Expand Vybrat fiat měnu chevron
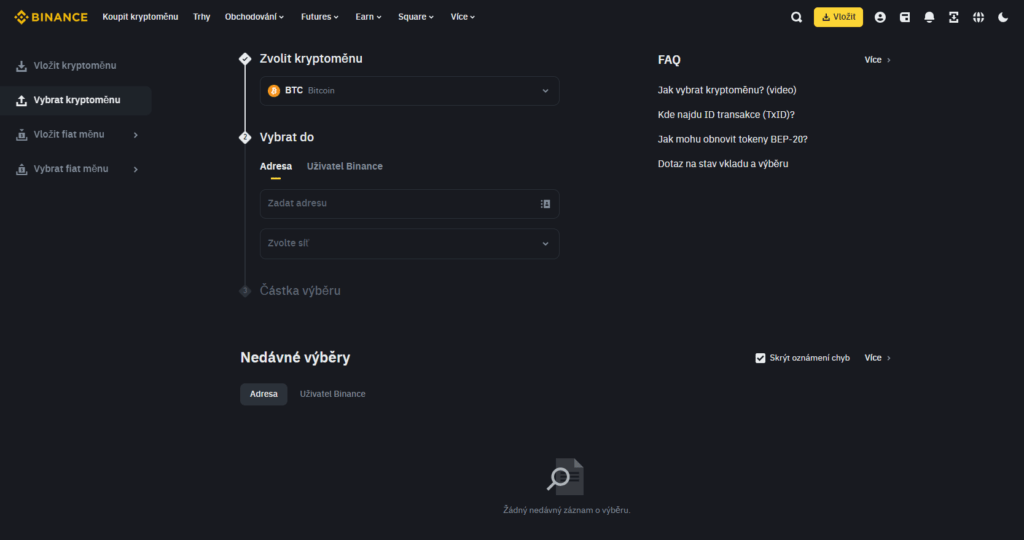This screenshot has width=1024, height=540. pyautogui.click(x=136, y=169)
